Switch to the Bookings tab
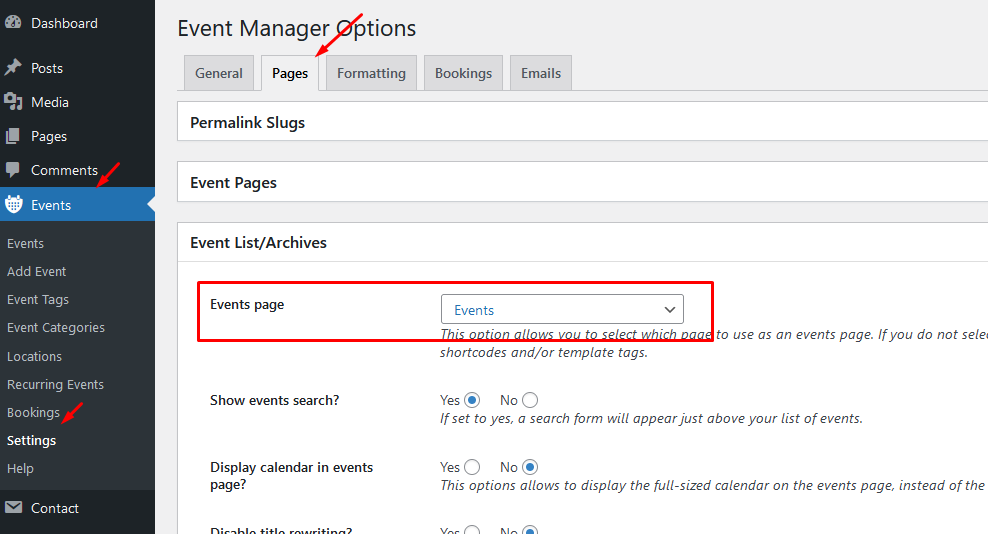This screenshot has width=988, height=534. click(463, 73)
